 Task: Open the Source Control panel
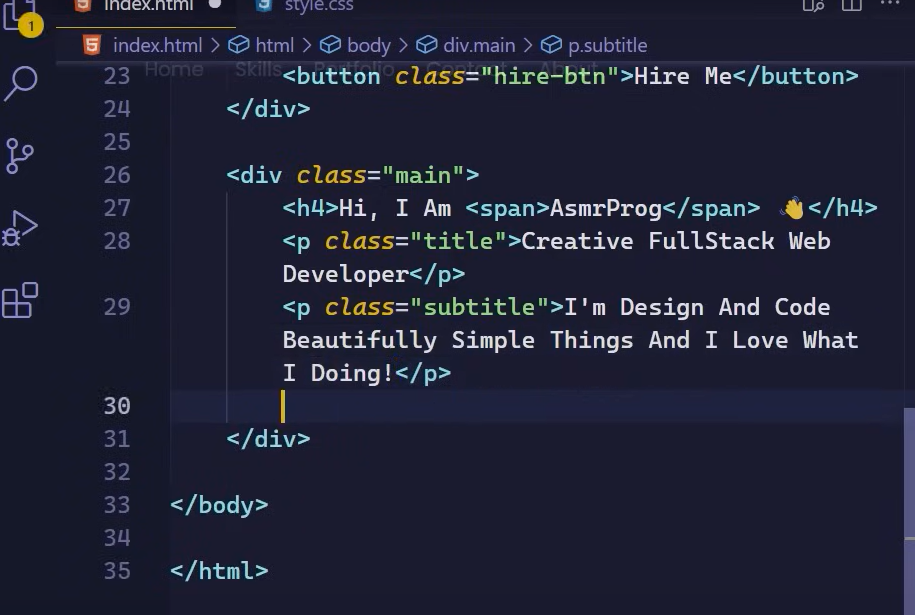[20, 155]
